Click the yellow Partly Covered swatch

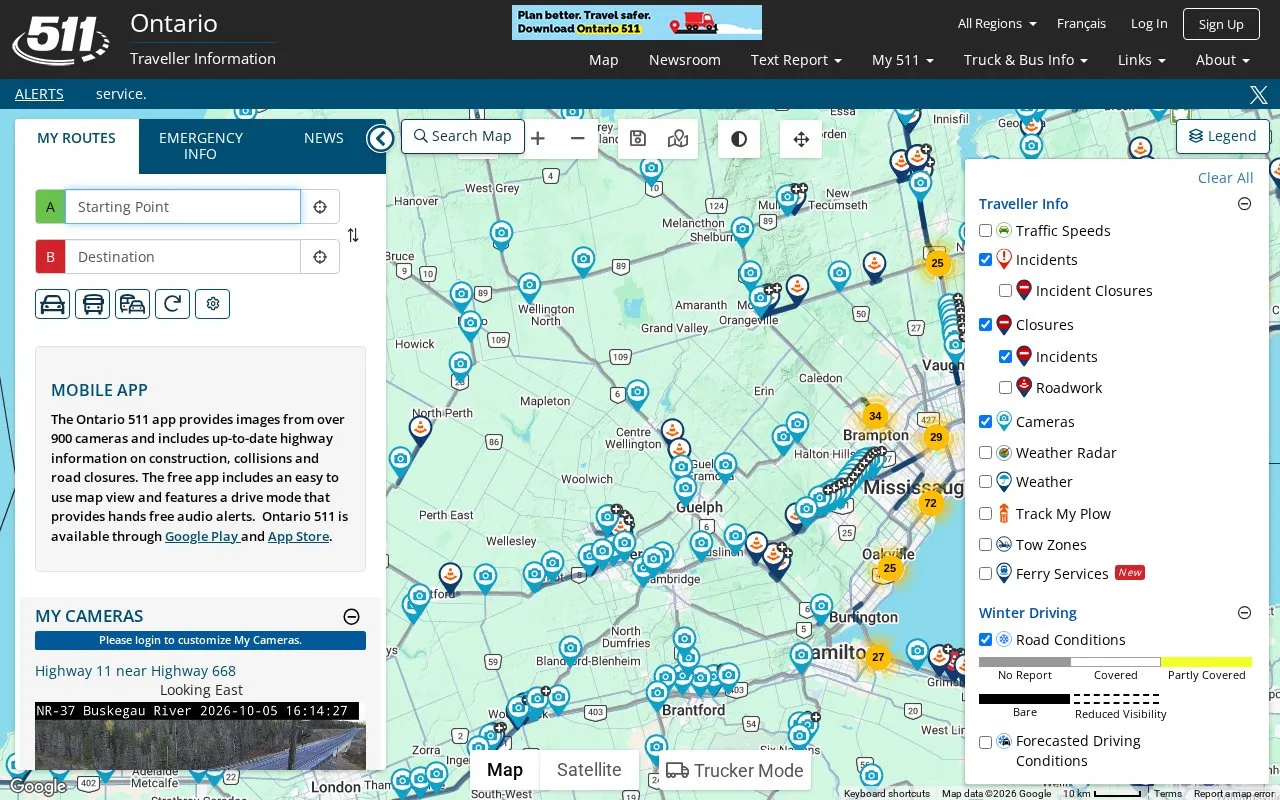[x=1206, y=662]
